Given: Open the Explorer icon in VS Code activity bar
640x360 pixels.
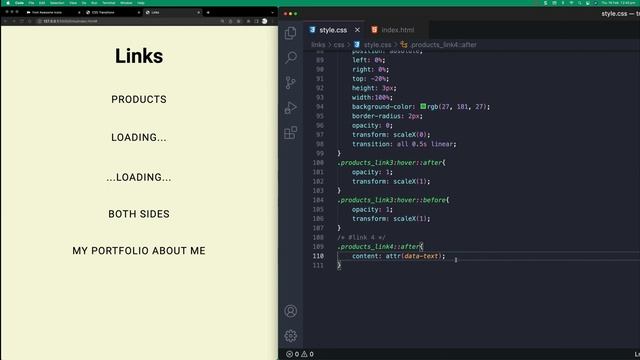Looking at the screenshot, I should 290,33.
